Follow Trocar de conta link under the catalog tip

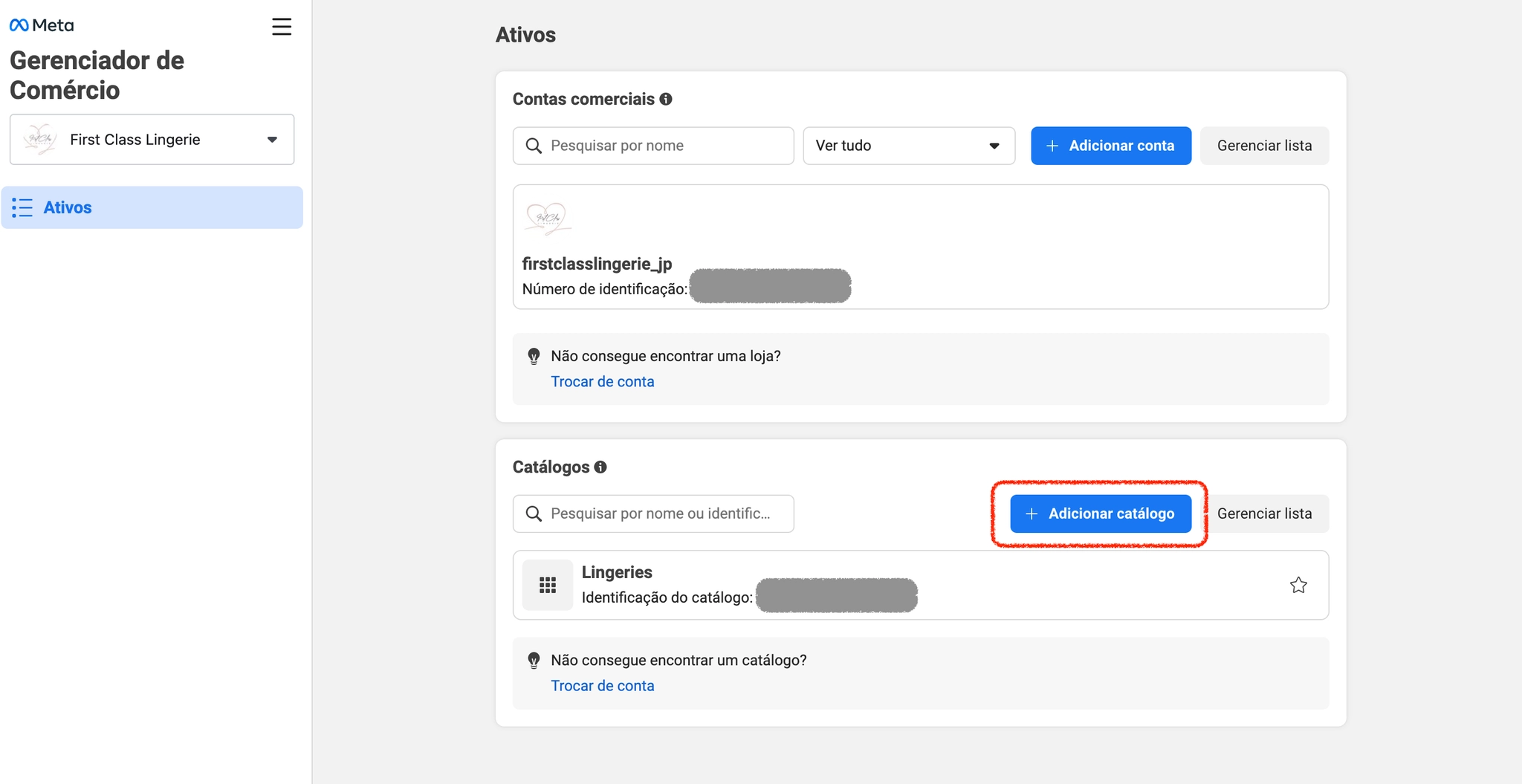tap(603, 685)
